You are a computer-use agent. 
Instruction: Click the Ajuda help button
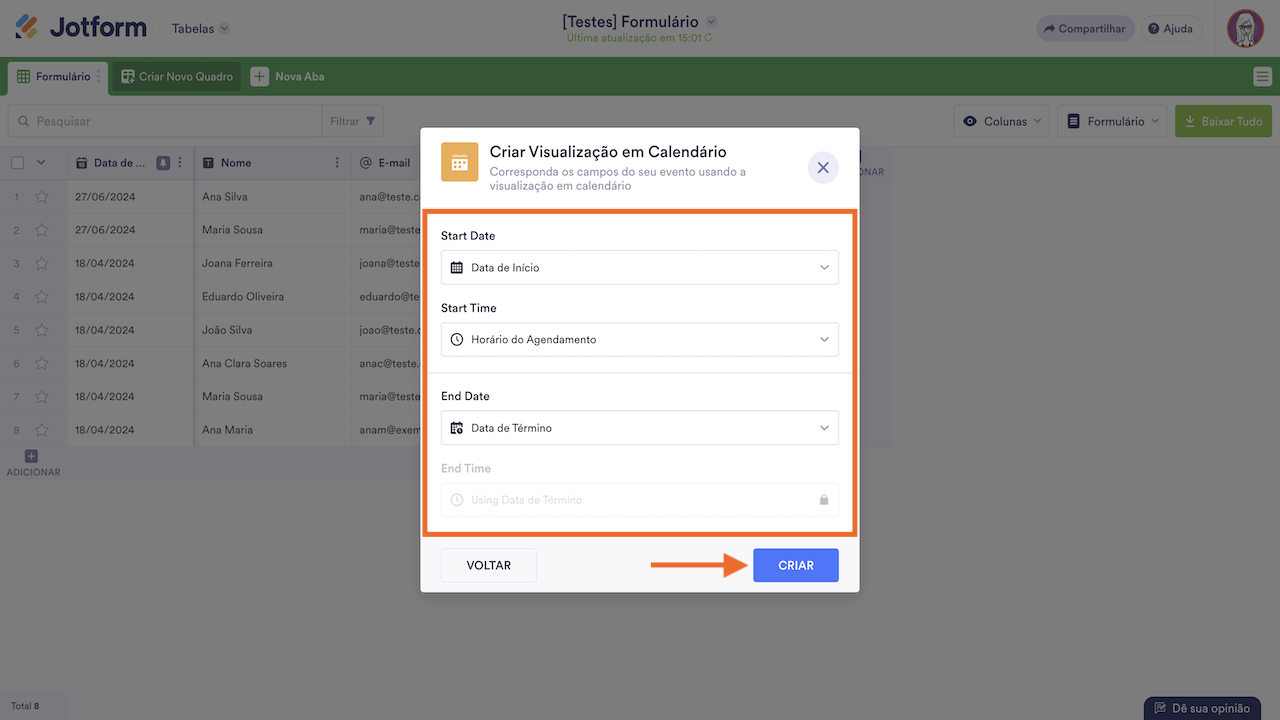coord(1170,29)
